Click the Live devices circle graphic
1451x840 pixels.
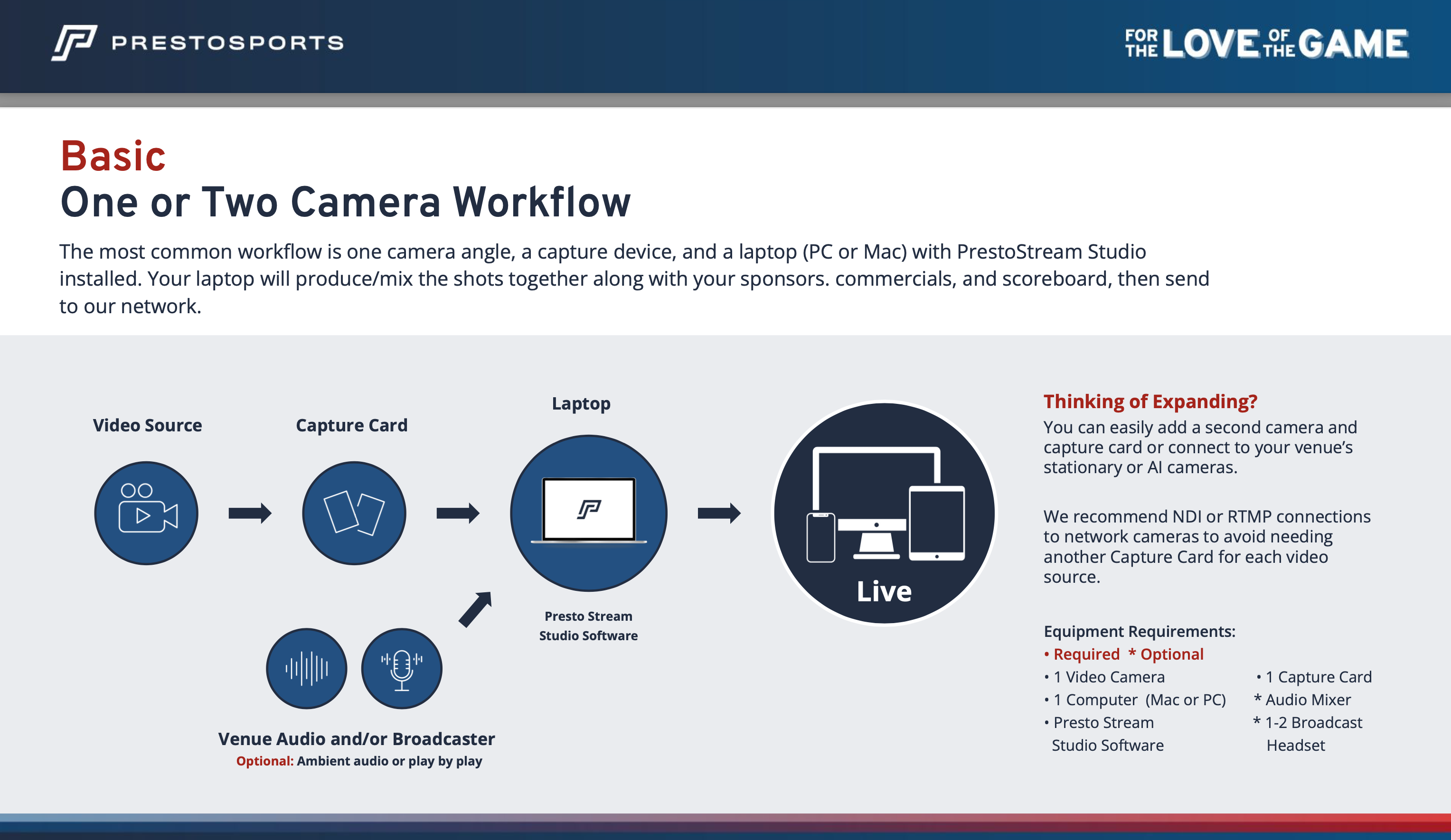coord(884,513)
